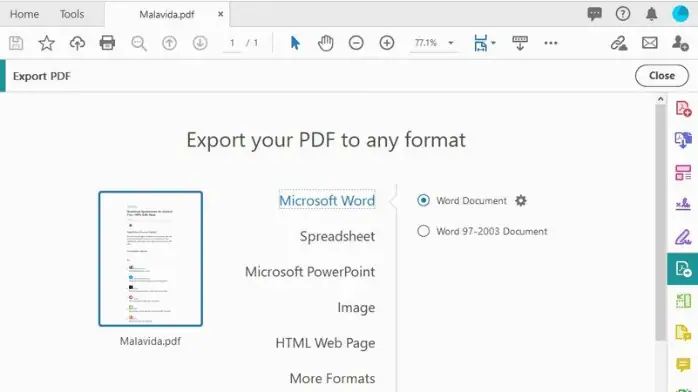
Task: Send file by email envelope icon
Action: click(x=649, y=43)
